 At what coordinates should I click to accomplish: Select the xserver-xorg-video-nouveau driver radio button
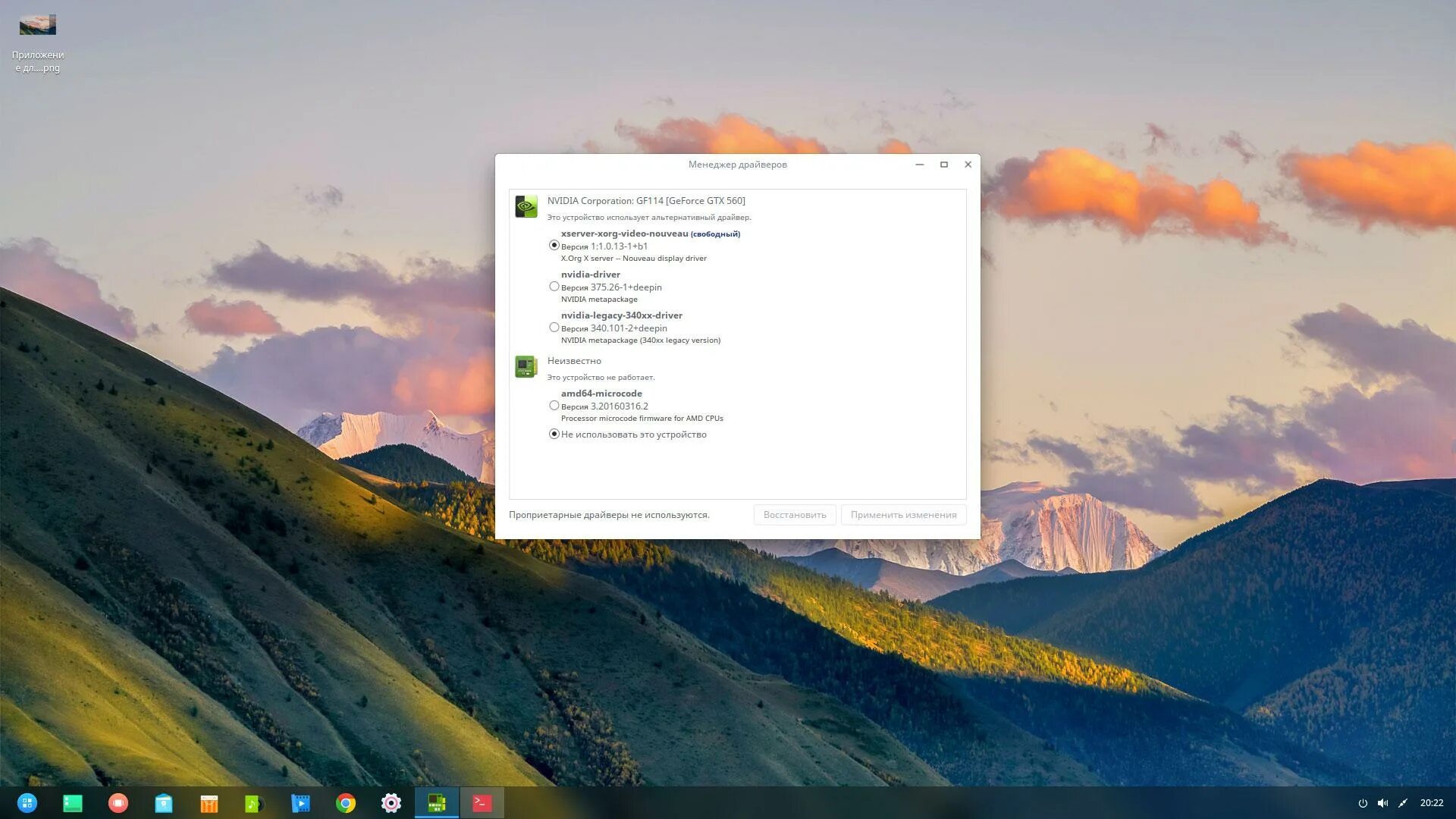point(554,245)
